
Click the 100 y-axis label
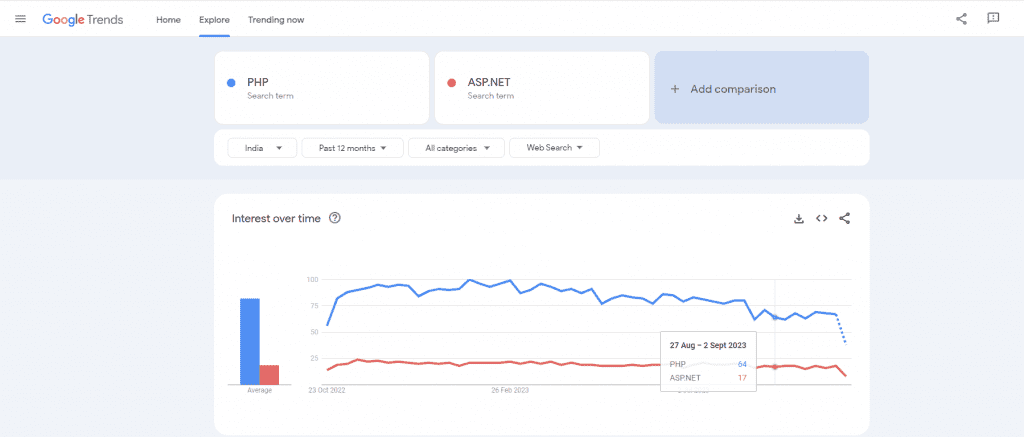312,280
